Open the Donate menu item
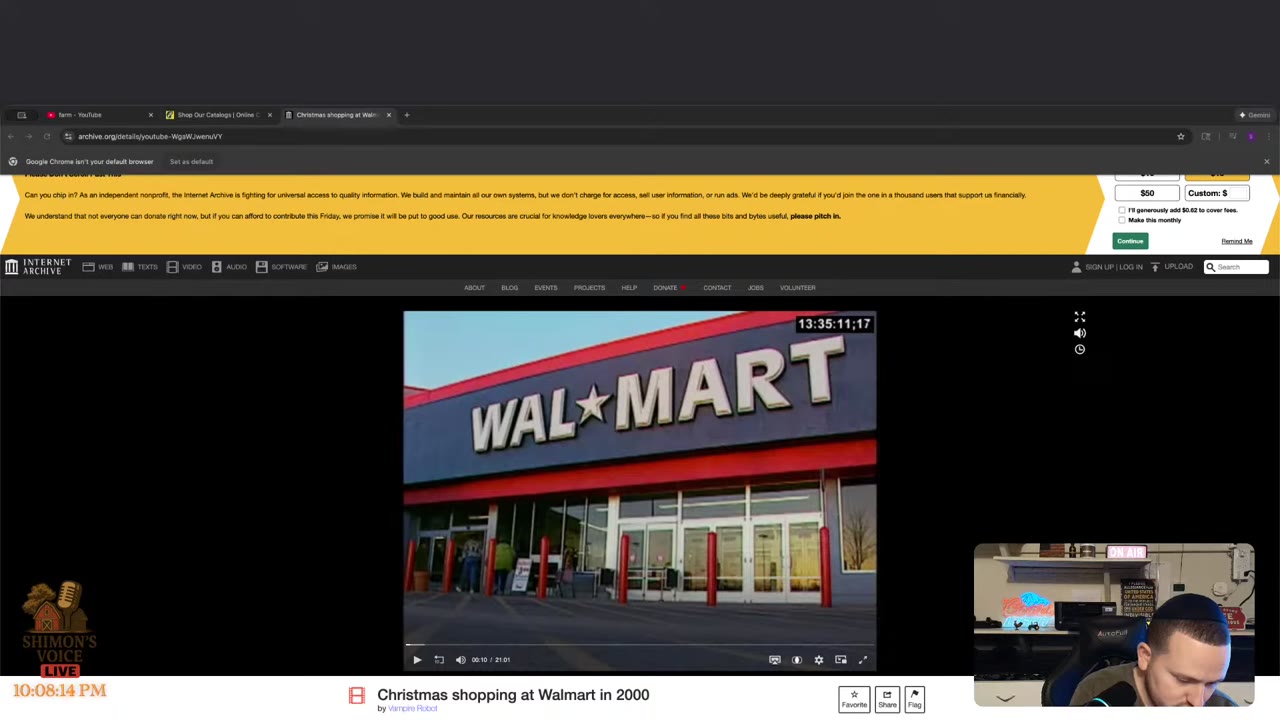Screen dimensions: 1280x720 (x=668, y=288)
